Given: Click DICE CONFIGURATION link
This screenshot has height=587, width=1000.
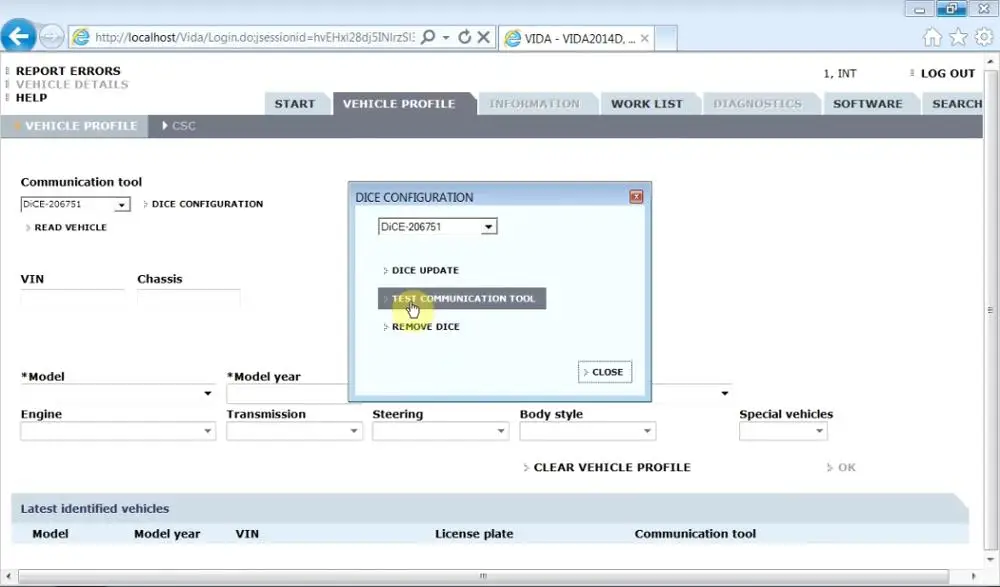Looking at the screenshot, I should (x=207, y=204).
